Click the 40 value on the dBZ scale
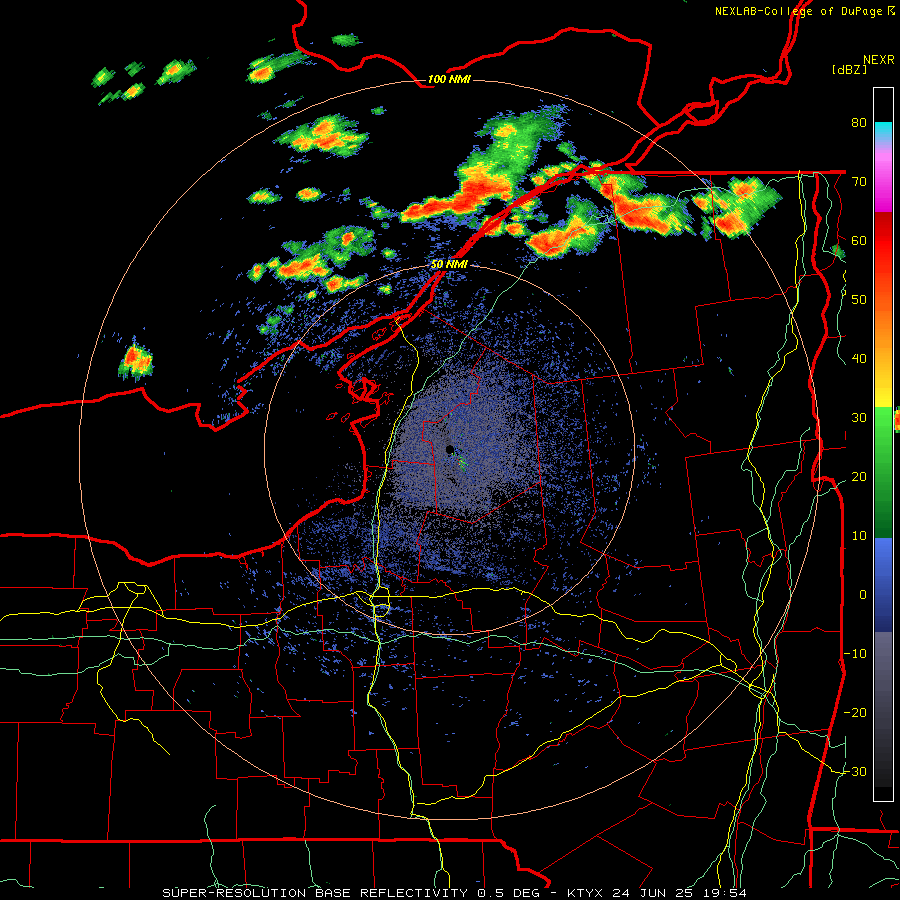Viewport: 900px width, 900px height. click(859, 359)
